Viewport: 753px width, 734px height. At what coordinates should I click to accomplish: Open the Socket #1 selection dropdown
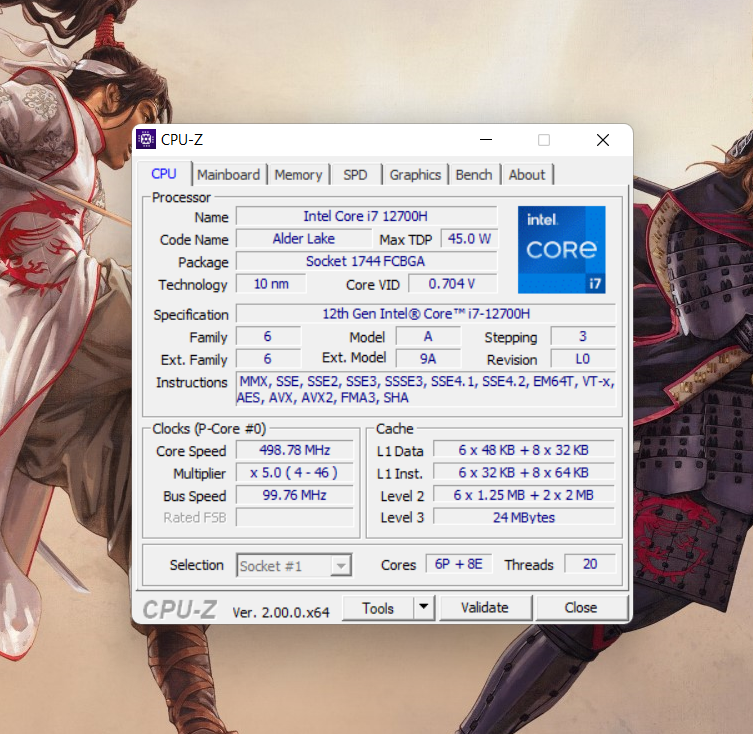coord(294,565)
